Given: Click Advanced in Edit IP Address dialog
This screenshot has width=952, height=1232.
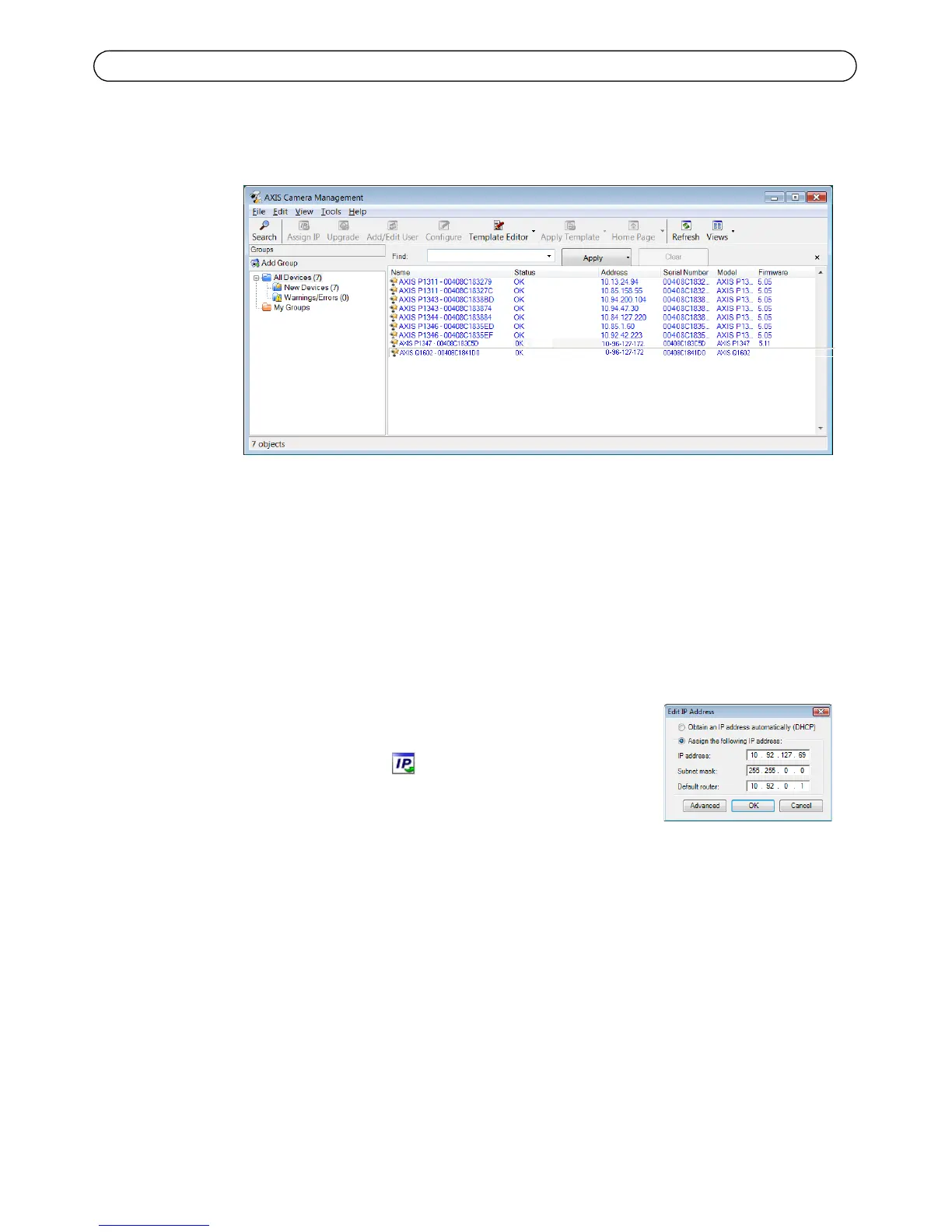Looking at the screenshot, I should 705,806.
